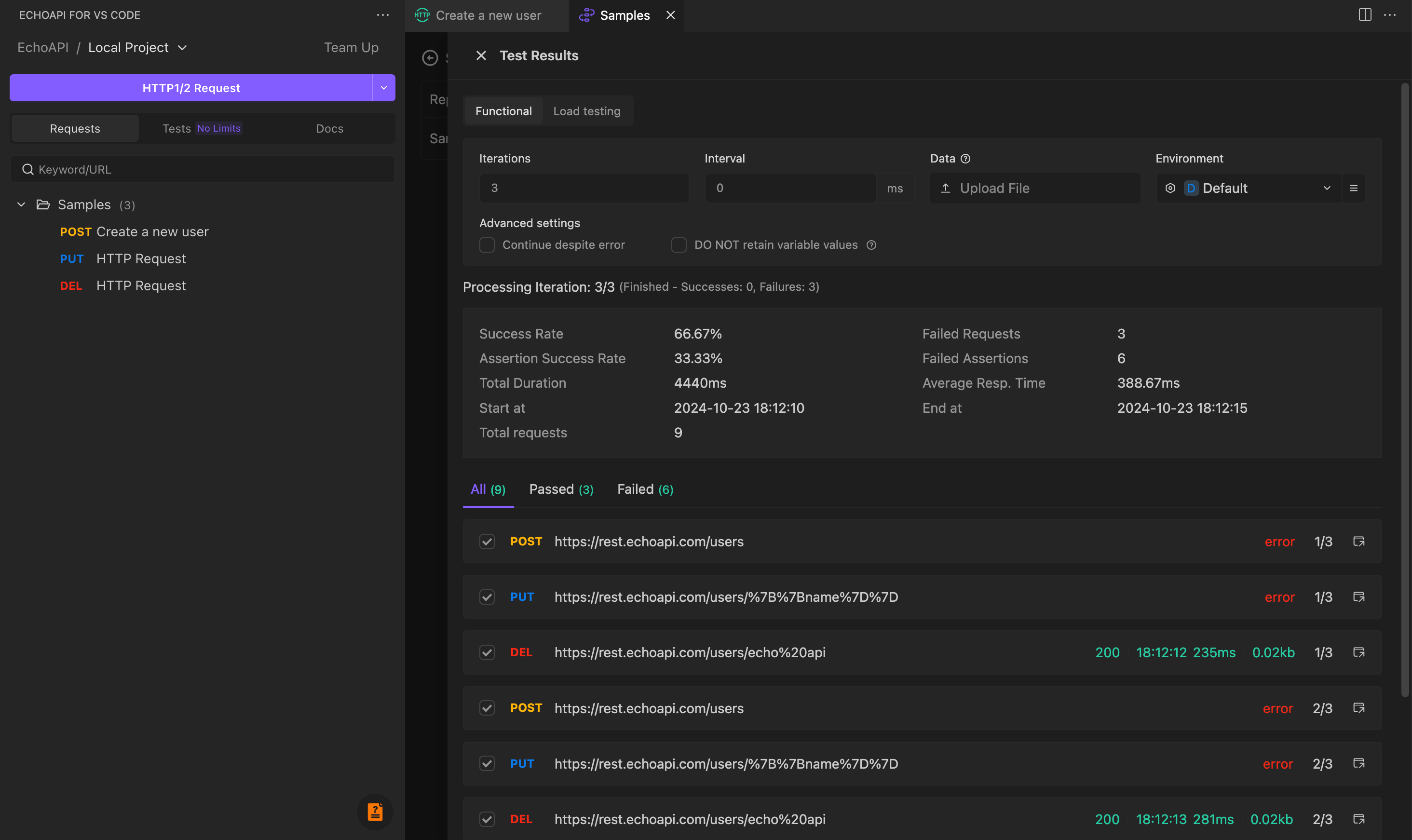Close the Samples tab
The height and width of the screenshot is (840, 1412).
click(x=671, y=15)
